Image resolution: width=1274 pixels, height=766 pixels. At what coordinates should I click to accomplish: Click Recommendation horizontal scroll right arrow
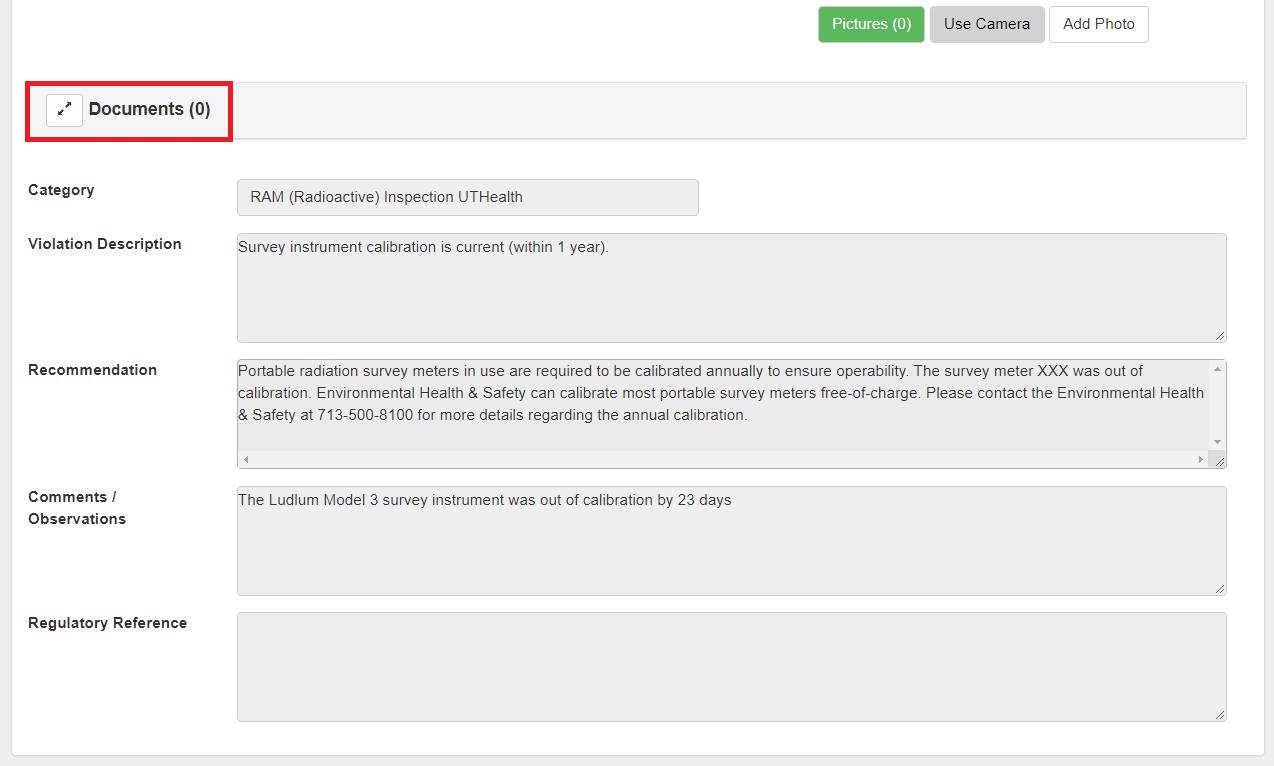1201,460
